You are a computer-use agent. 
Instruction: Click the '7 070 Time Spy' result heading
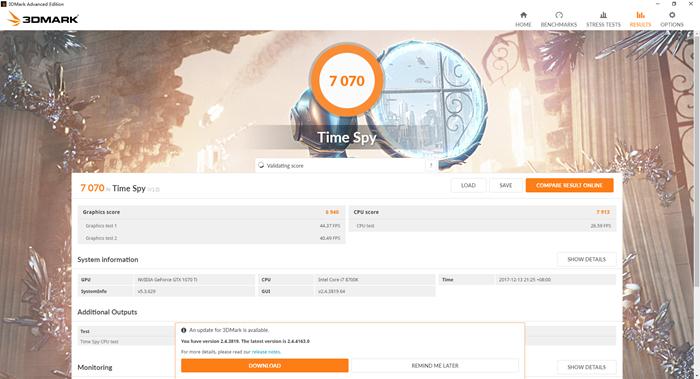click(x=119, y=188)
